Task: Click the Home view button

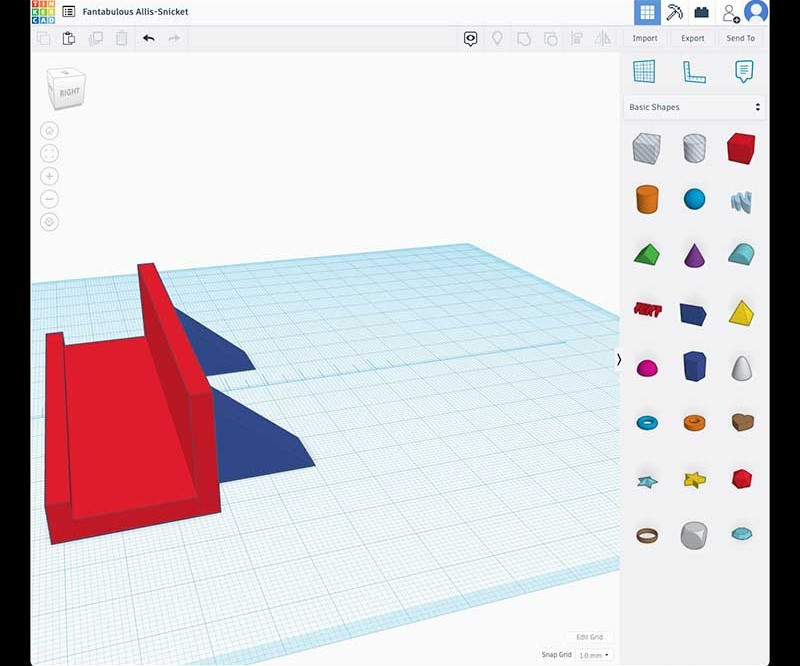Action: coord(50,131)
